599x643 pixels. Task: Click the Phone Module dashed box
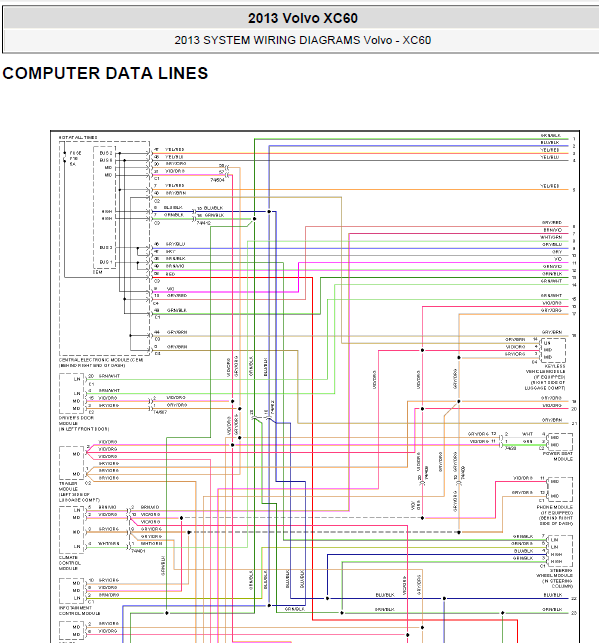[560, 489]
